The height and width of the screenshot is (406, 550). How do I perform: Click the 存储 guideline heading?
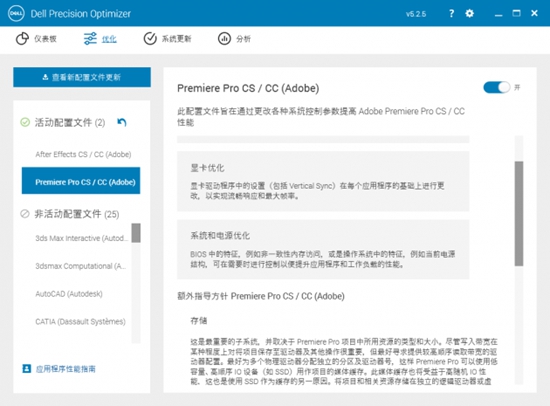tap(199, 321)
